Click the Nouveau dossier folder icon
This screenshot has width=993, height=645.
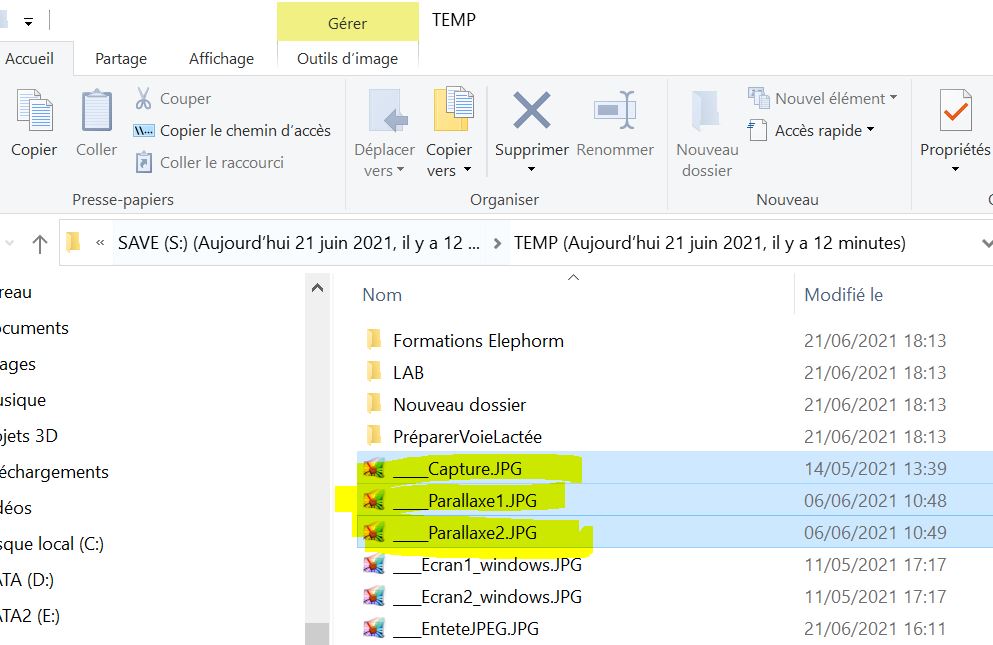pos(707,110)
